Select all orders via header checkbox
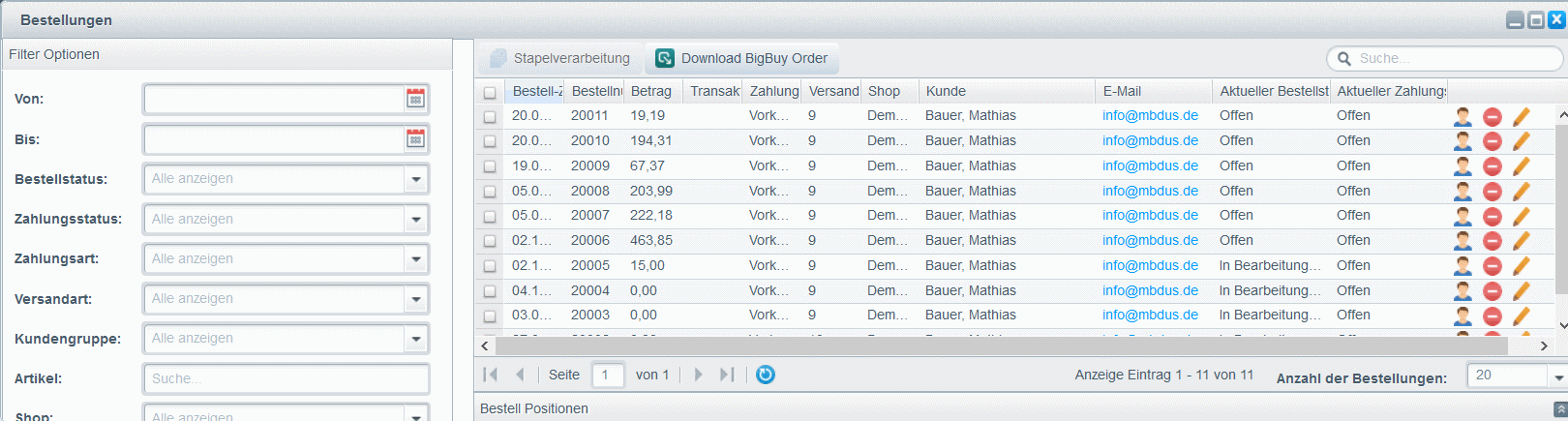 tap(490, 92)
